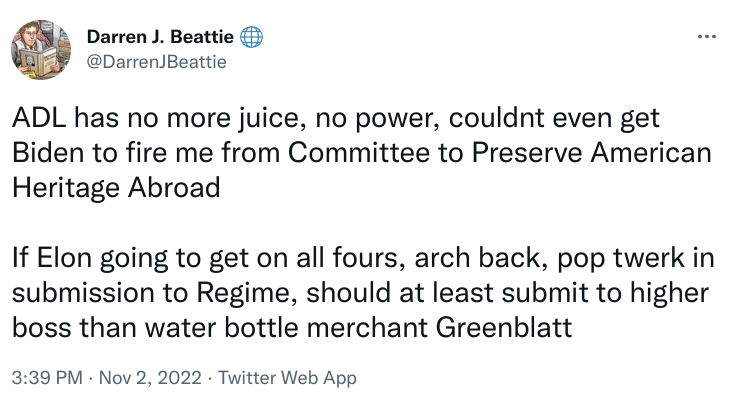
Task: Click the word Preserve in tweet text
Action: pos(527,153)
